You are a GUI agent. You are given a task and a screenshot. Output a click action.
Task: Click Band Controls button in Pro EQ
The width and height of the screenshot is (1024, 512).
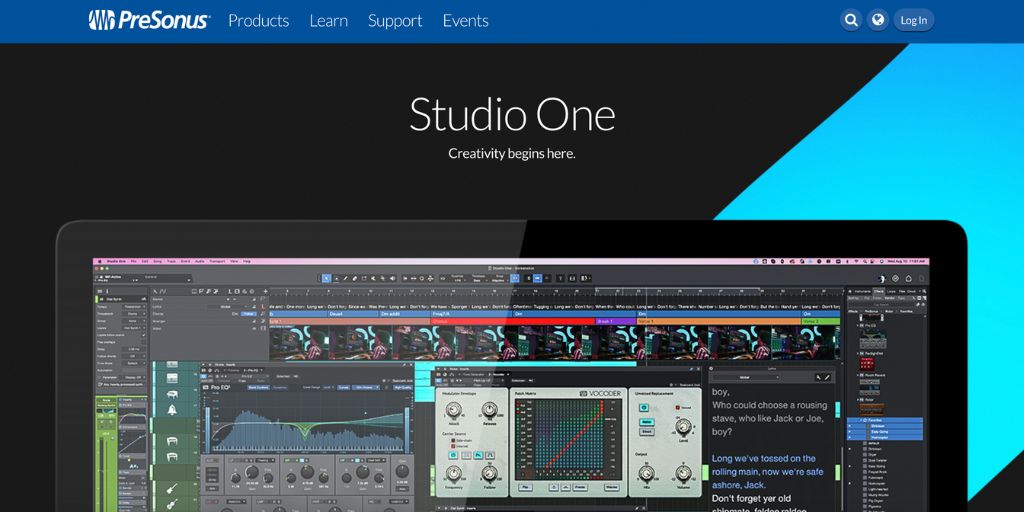[x=259, y=388]
